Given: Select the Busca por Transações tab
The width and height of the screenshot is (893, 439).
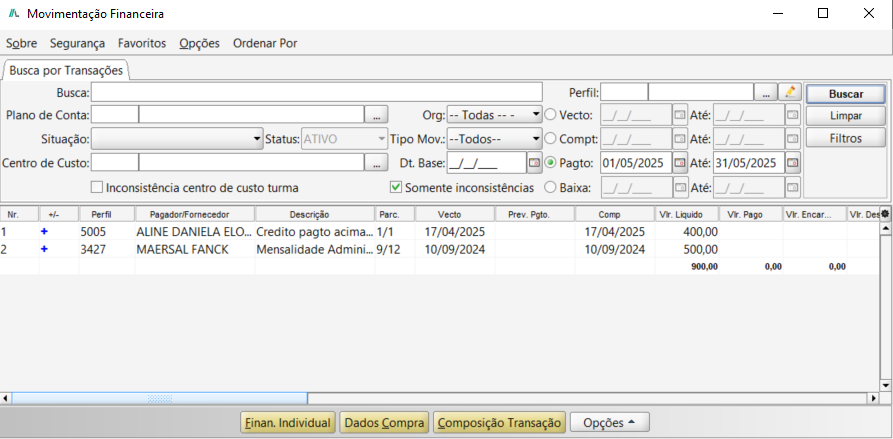Looking at the screenshot, I should (x=66, y=71).
